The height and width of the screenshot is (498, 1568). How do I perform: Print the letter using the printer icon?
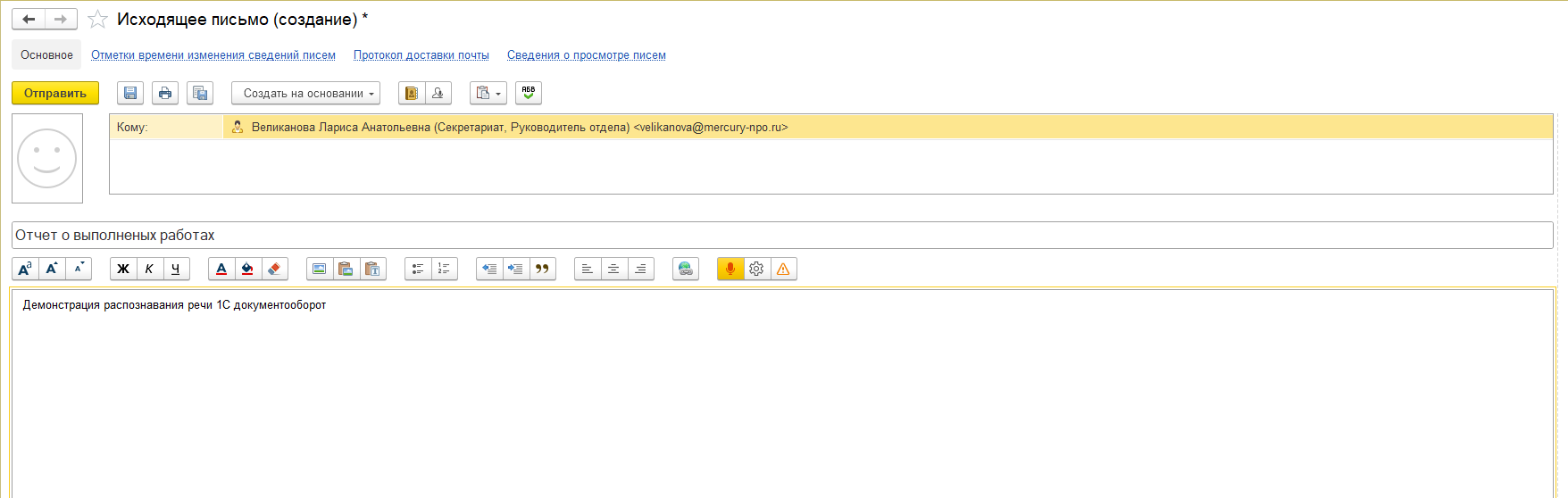tap(165, 93)
